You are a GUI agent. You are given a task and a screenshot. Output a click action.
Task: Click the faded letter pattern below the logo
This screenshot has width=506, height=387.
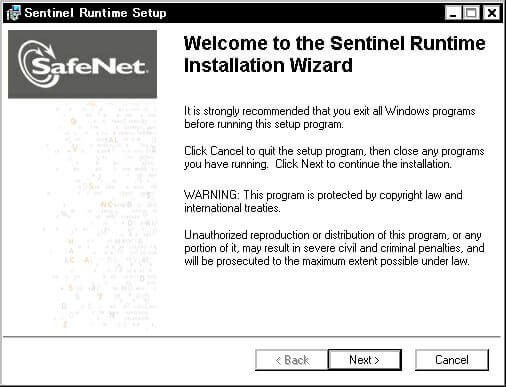click(x=100, y=213)
